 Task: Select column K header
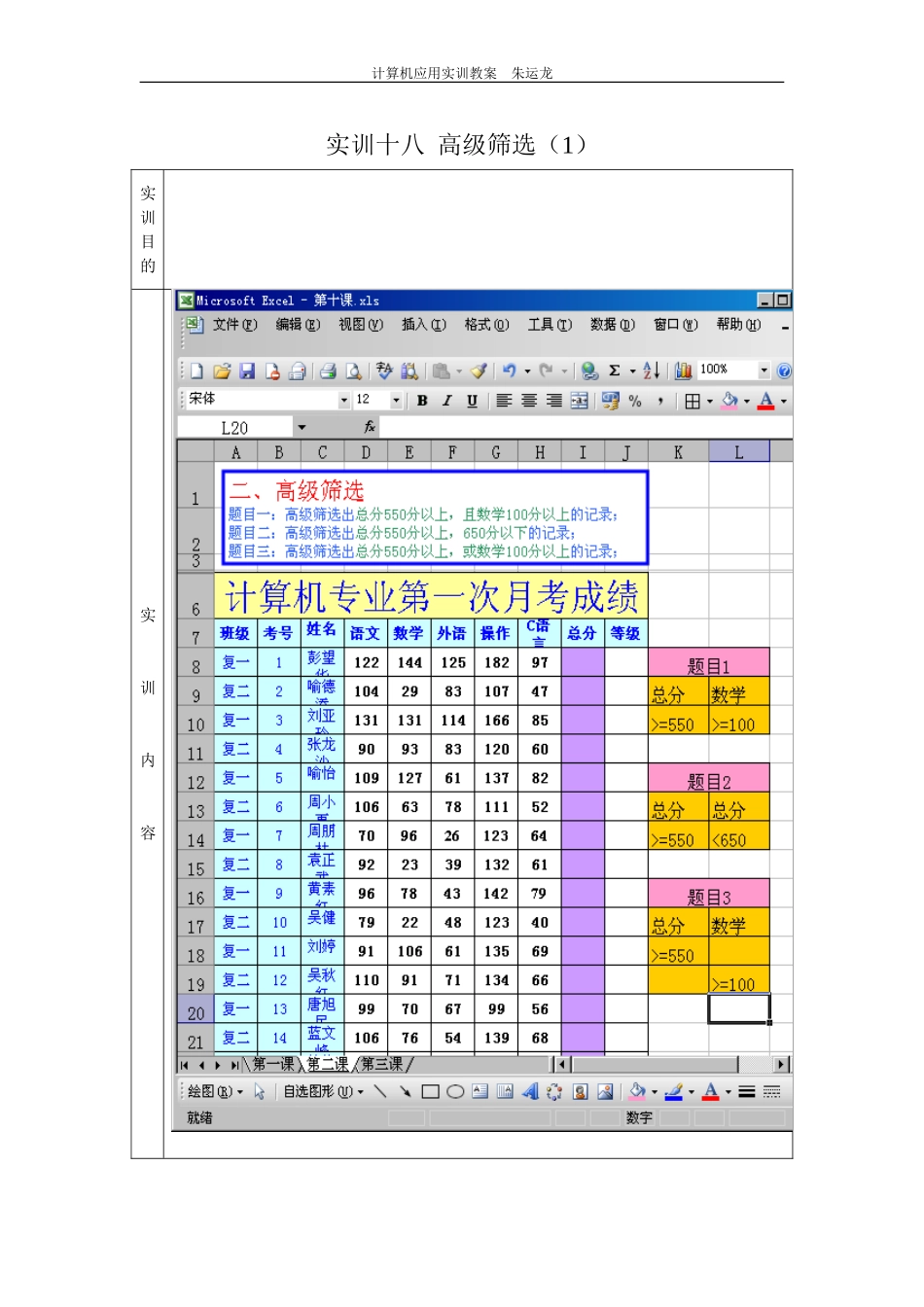[x=679, y=451]
